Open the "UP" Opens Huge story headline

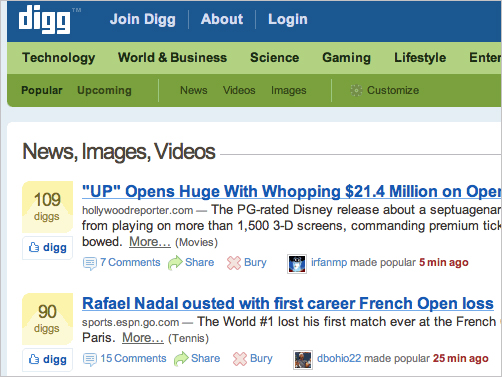pos(292,192)
